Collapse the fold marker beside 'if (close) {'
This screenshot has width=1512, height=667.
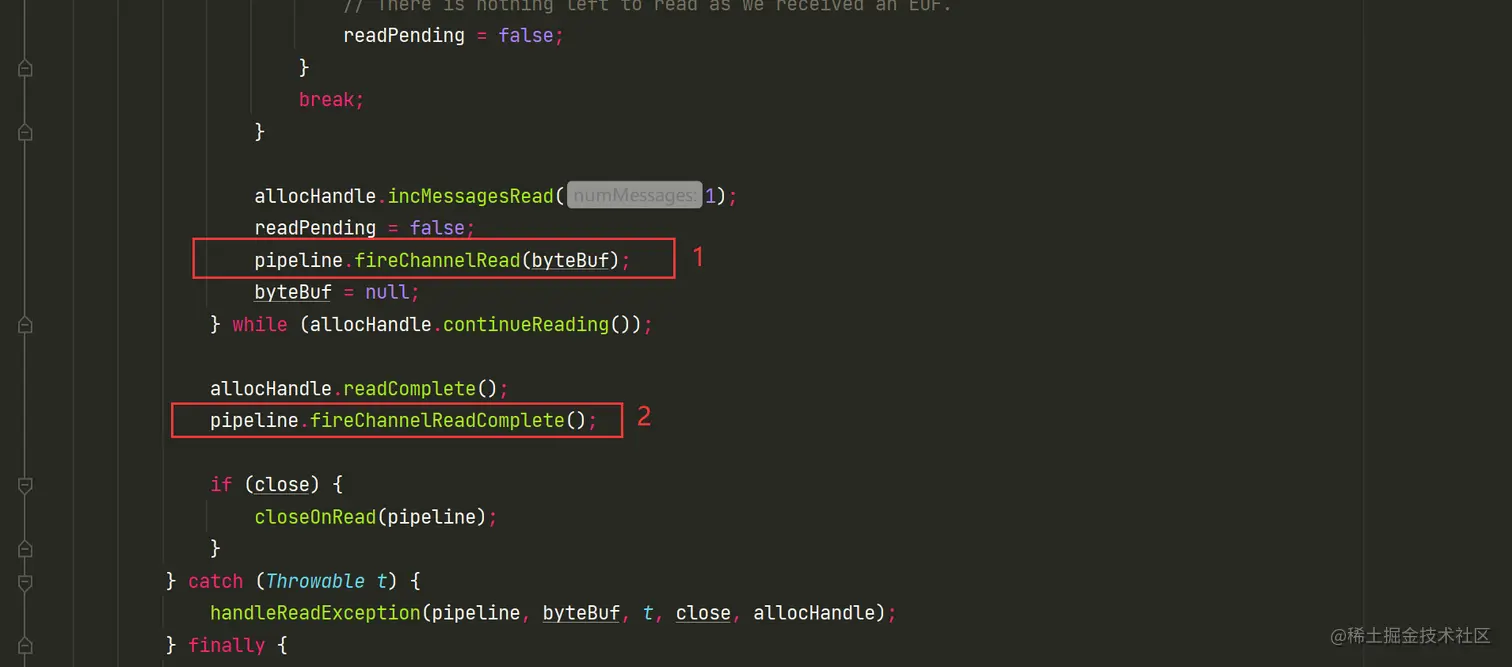tap(25, 484)
